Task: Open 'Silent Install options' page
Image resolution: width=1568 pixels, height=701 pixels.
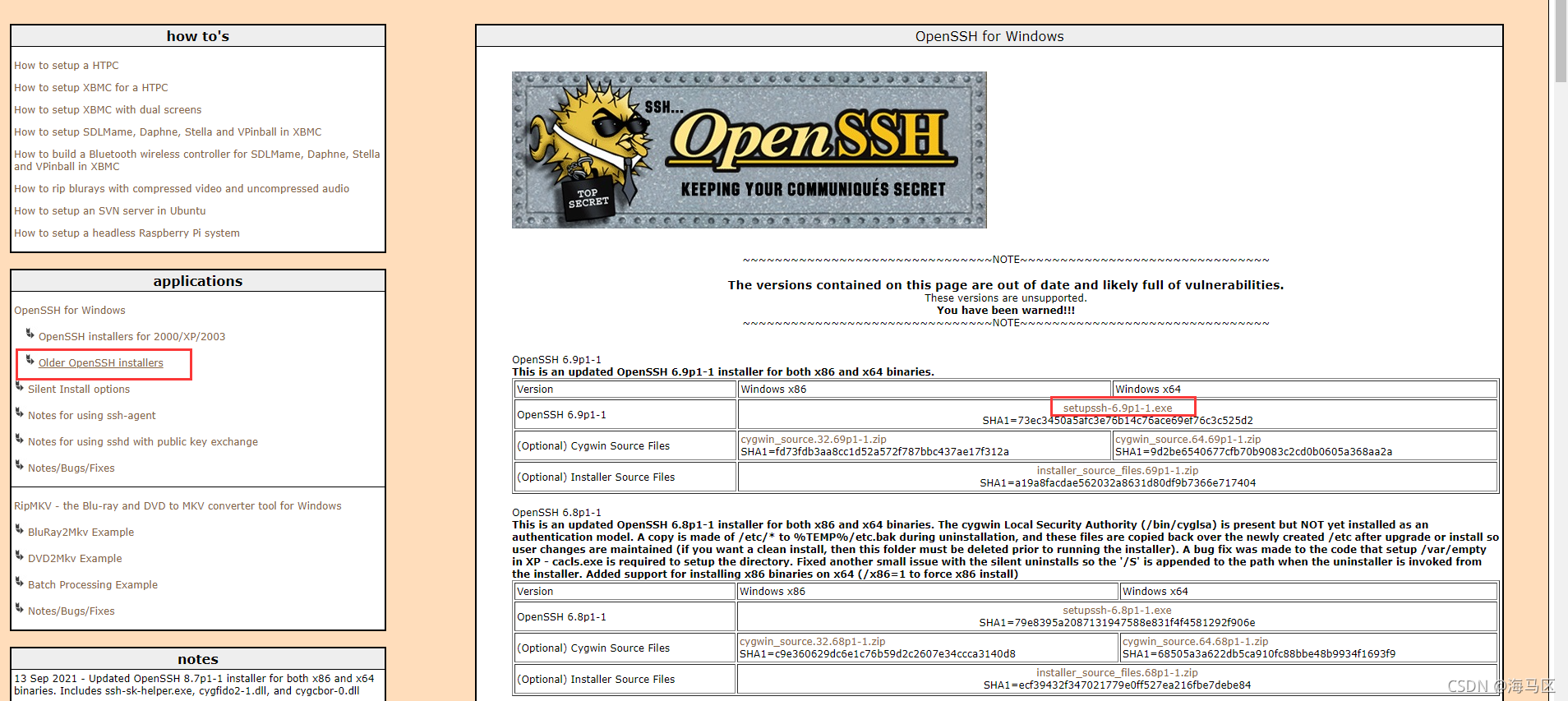Action: (x=79, y=390)
